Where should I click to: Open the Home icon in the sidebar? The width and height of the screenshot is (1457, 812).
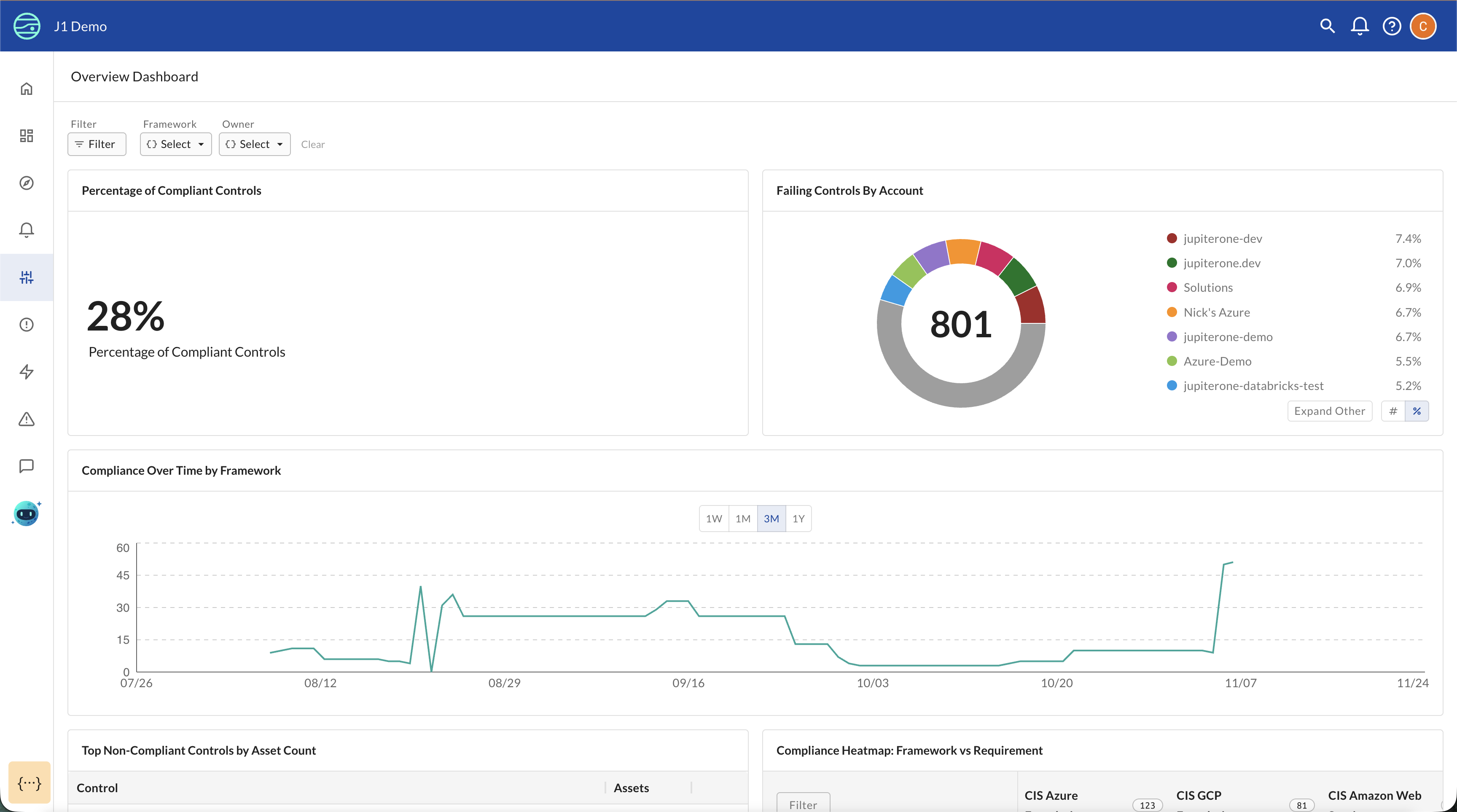coord(26,88)
